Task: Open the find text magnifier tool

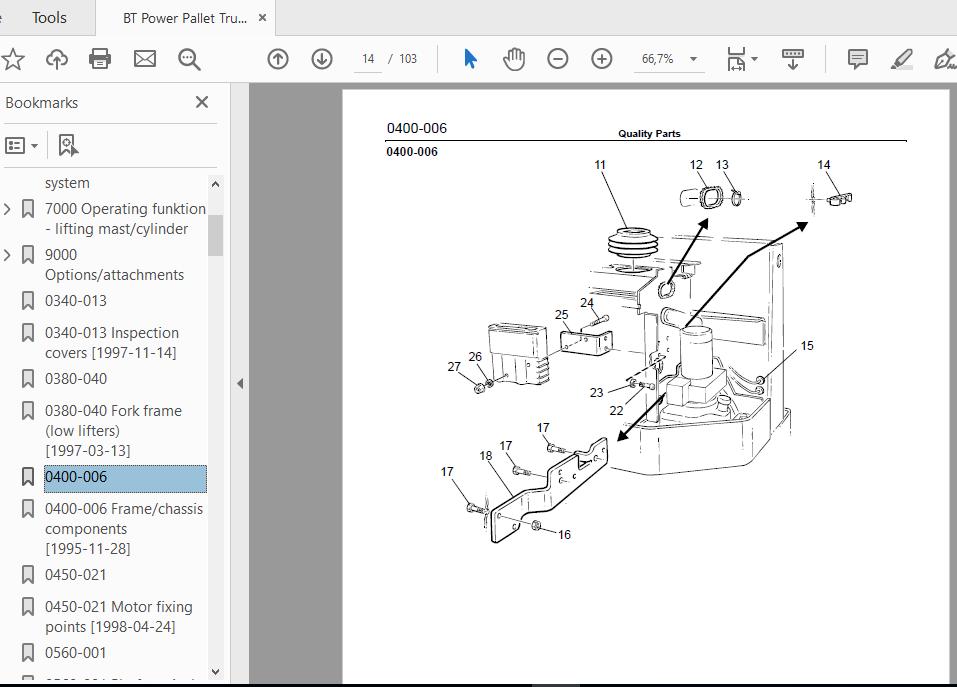Action: (189, 59)
